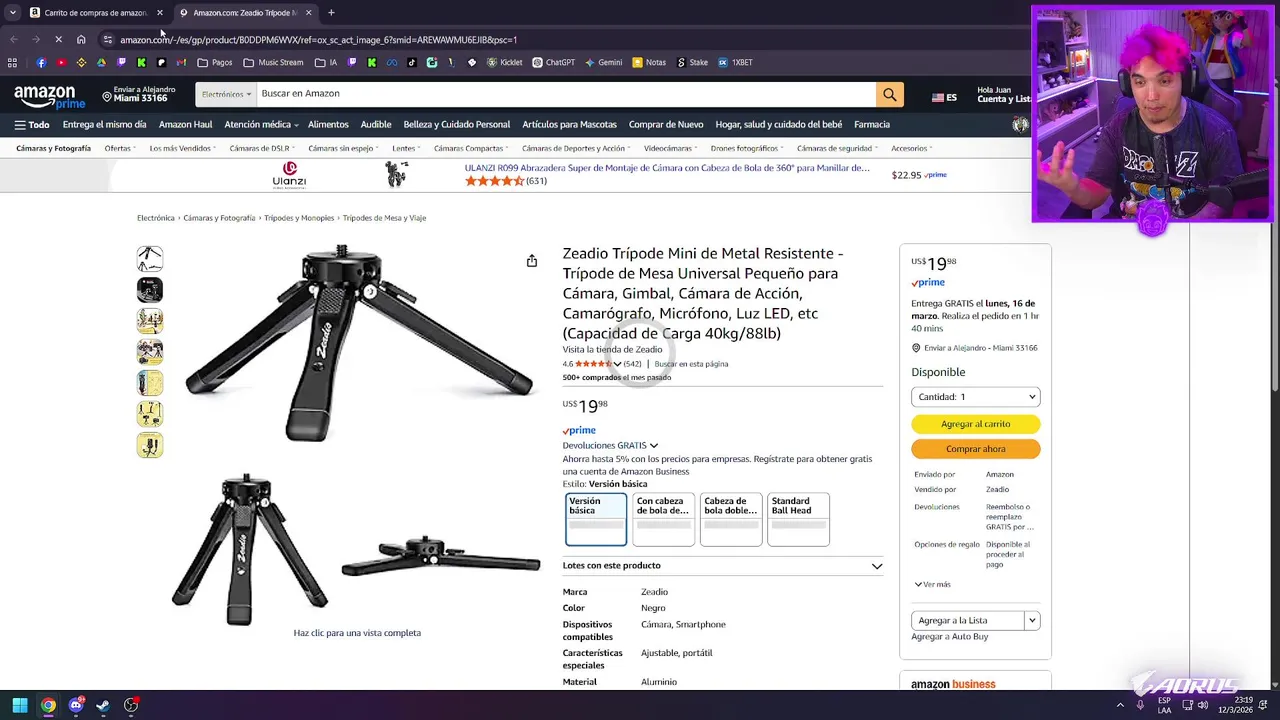This screenshot has width=1280, height=720.
Task: Open the Pagos bookmarks folder
Action: [x=214, y=62]
